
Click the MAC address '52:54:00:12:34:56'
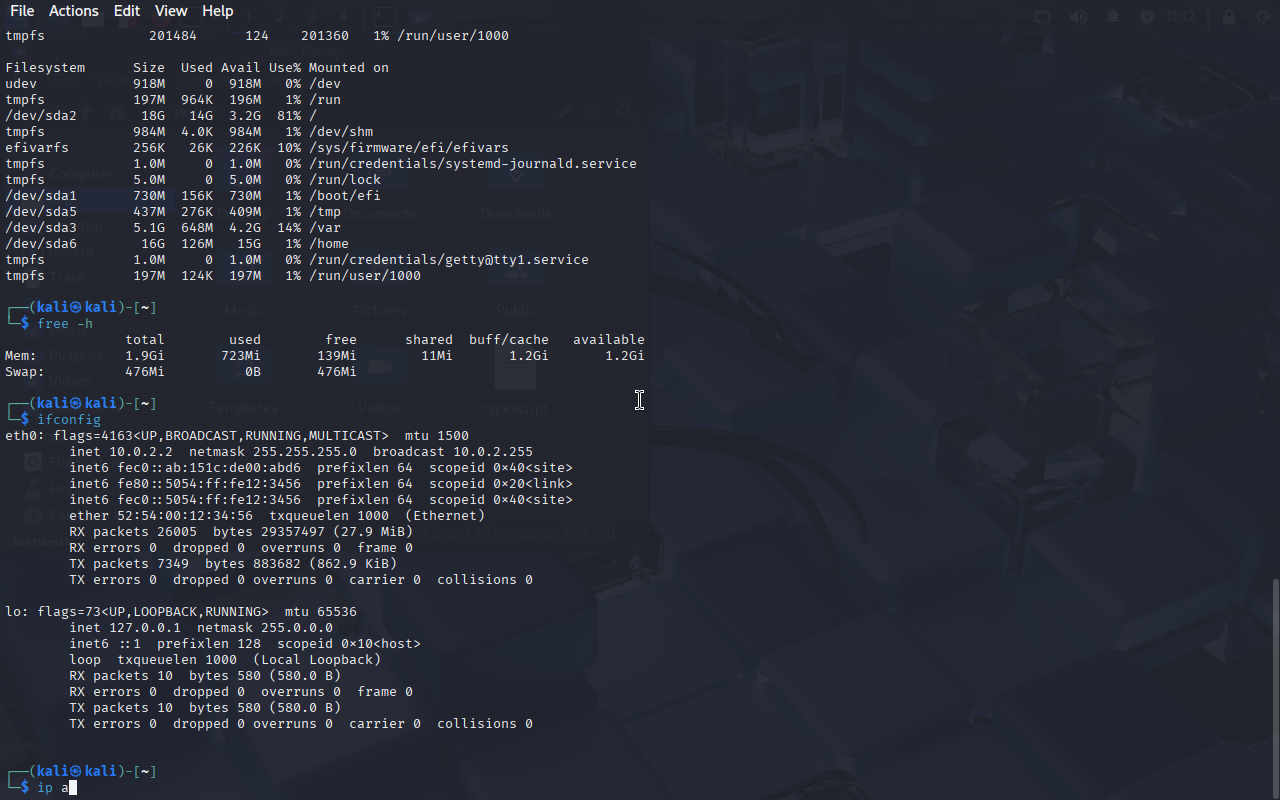(x=185, y=516)
